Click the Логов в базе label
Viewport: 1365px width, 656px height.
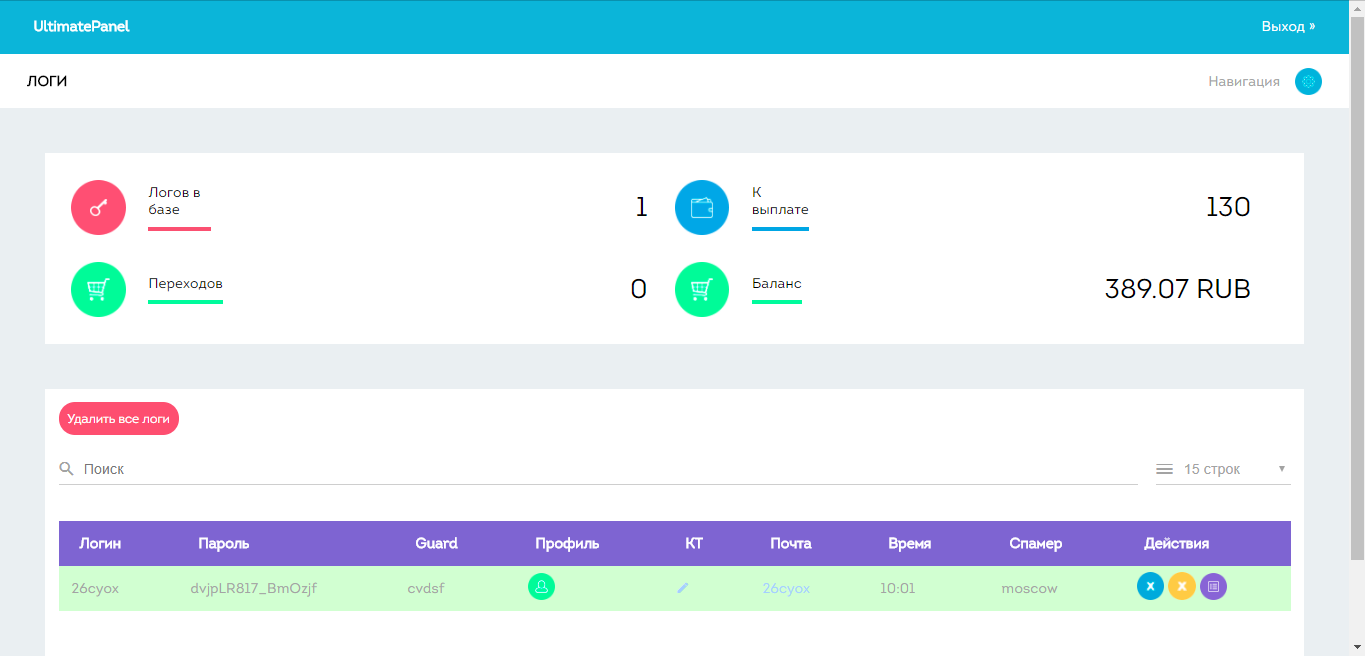[176, 201]
